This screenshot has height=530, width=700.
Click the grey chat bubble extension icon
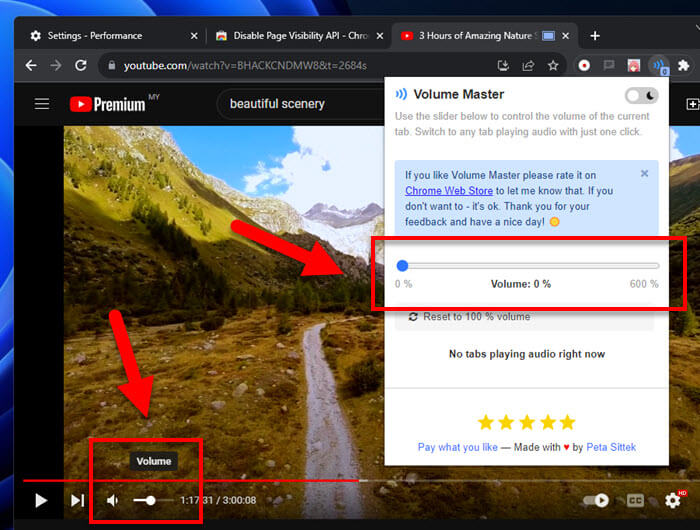(x=608, y=66)
